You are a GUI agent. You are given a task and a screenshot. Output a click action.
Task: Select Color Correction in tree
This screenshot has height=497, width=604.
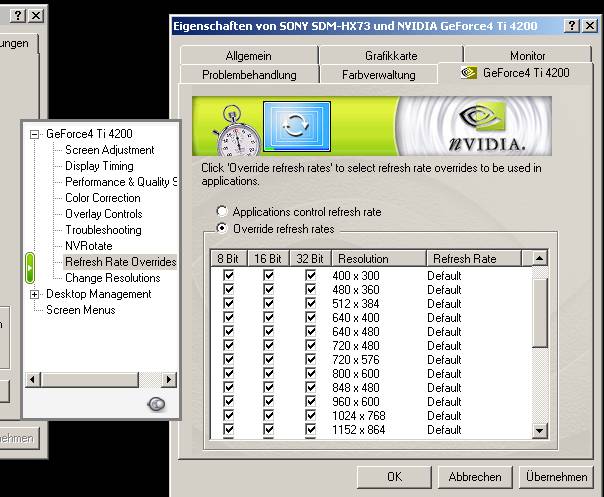click(103, 198)
